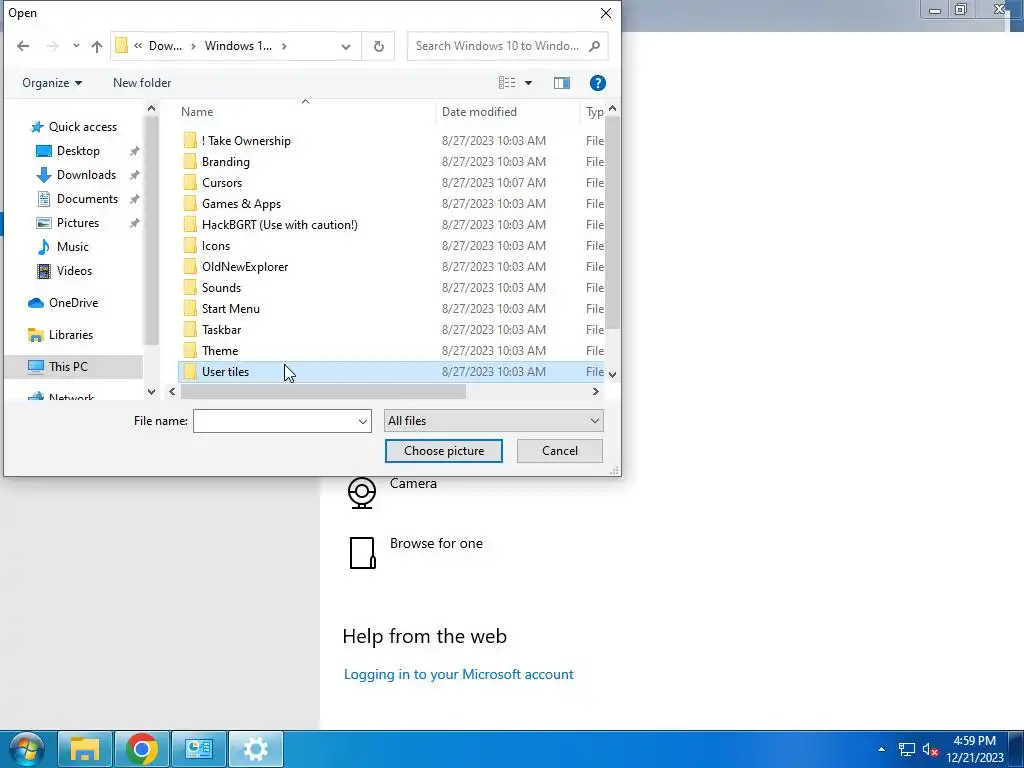Image resolution: width=1024 pixels, height=768 pixels.
Task: Click the pin icon next to Desktop
Action: pyautogui.click(x=135, y=151)
